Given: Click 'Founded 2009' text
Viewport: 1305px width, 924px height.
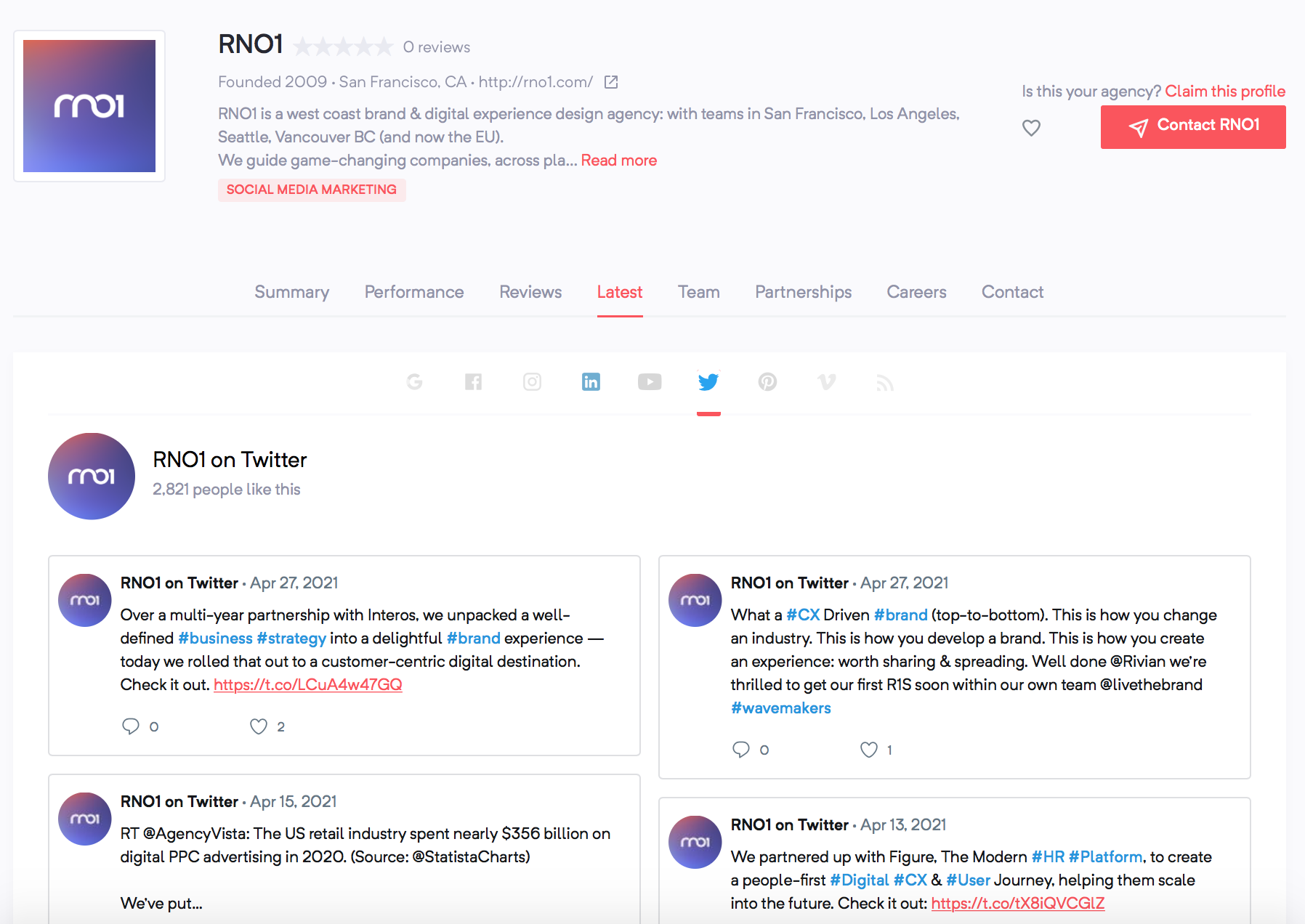Looking at the screenshot, I should click(272, 82).
